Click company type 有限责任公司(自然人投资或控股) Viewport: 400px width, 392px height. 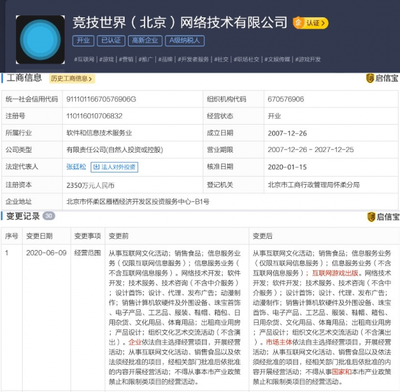click(115, 150)
